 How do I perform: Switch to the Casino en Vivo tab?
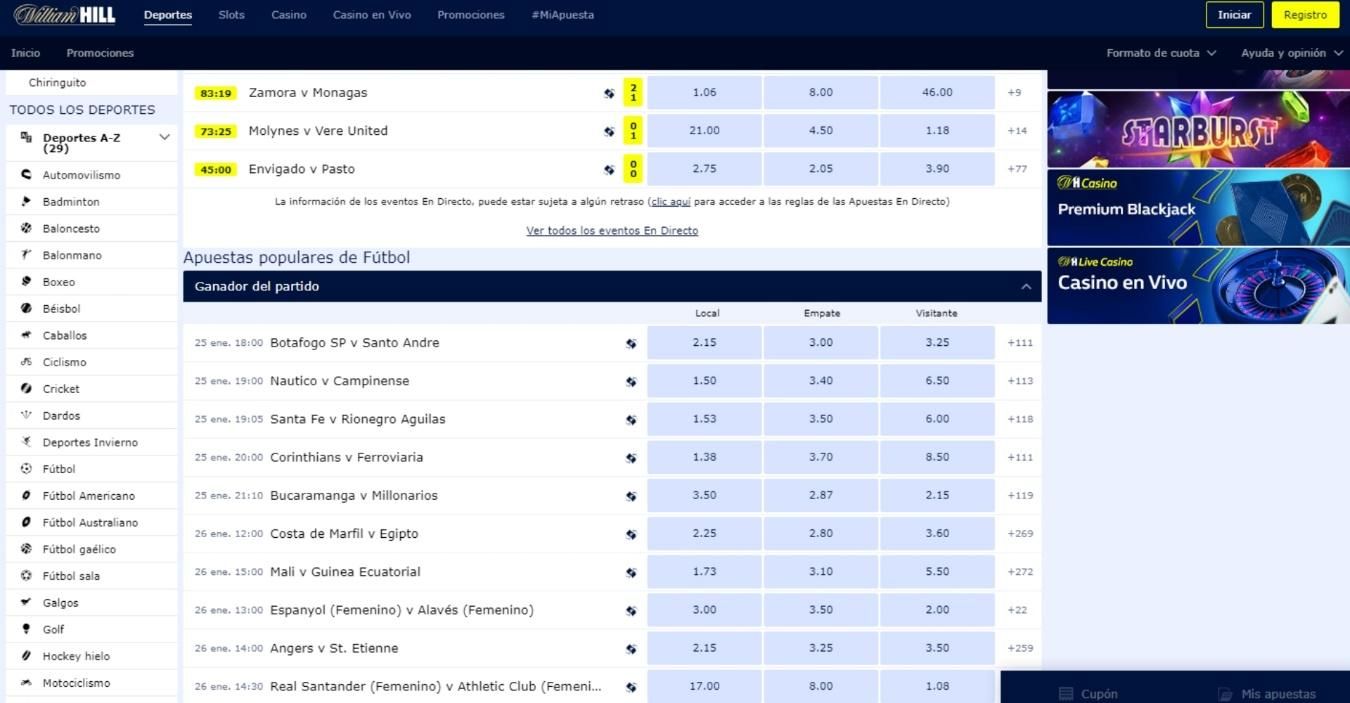pyautogui.click(x=371, y=15)
